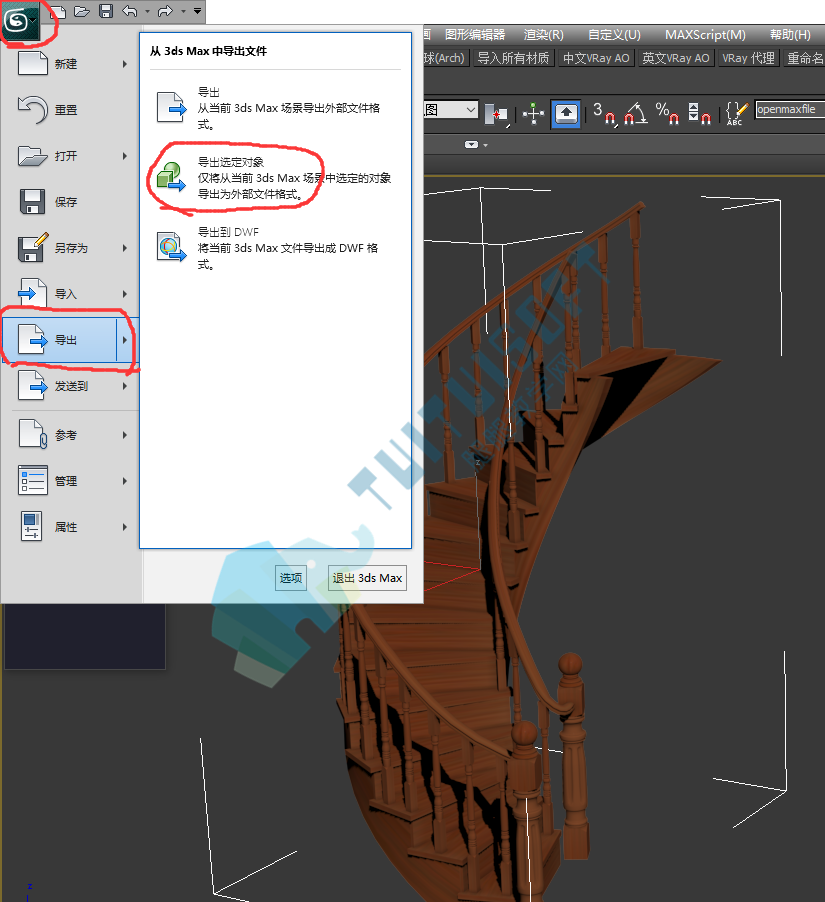Click the Open File quick access icon
Image resolution: width=825 pixels, height=902 pixels.
click(x=82, y=11)
